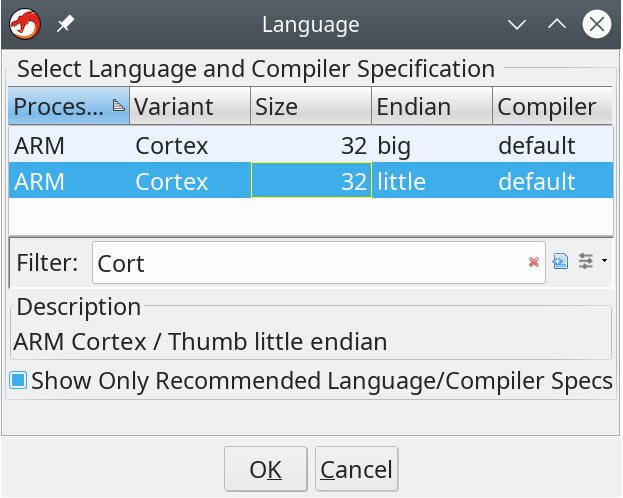Screen dimensions: 623x498
Task: Expand the filter settings dropdown arrow
Action: click(604, 261)
